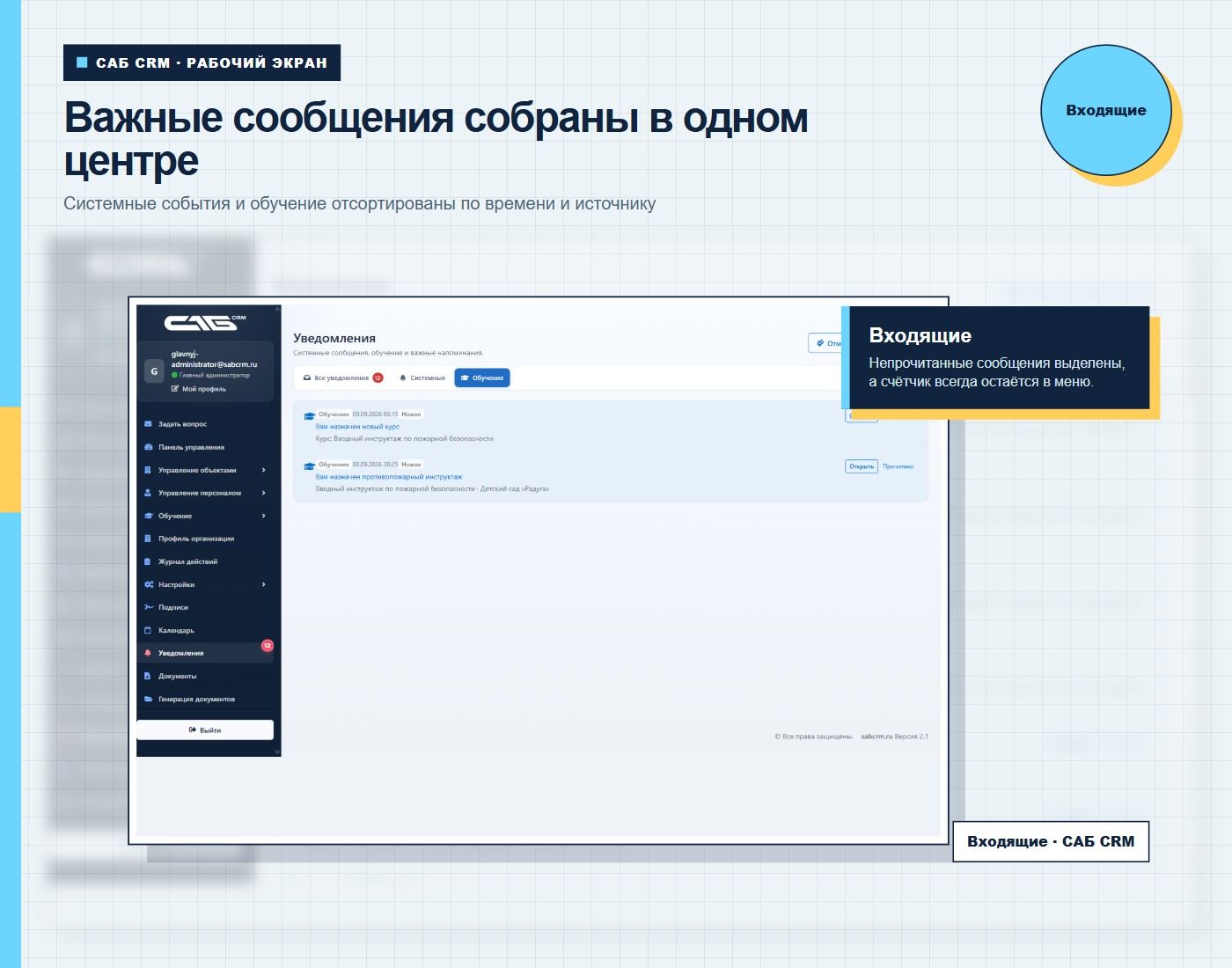Expand the Настройки submenu arrow
Image resolution: width=1232 pixels, height=968 pixels.
click(264, 584)
